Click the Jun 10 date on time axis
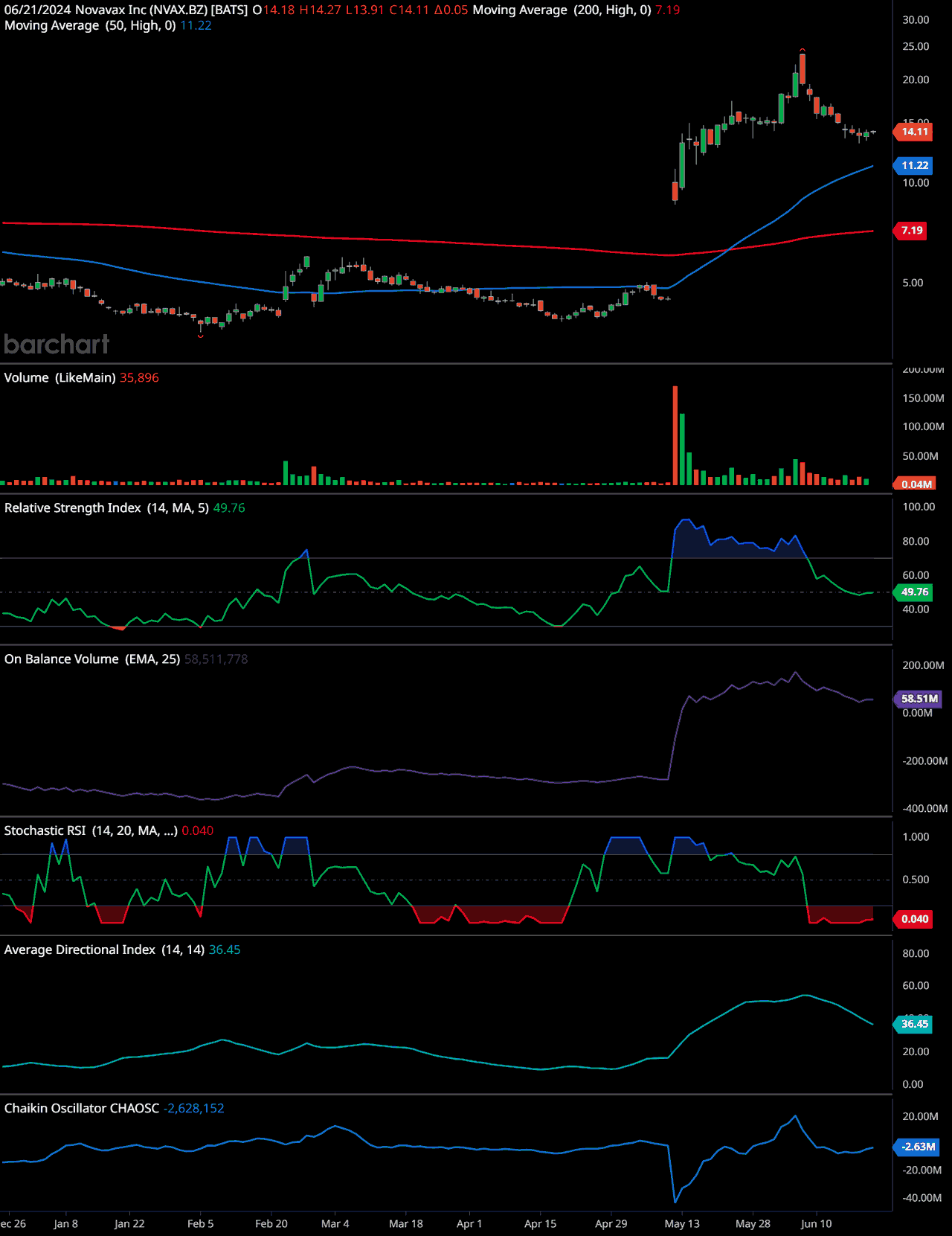 [x=816, y=1223]
